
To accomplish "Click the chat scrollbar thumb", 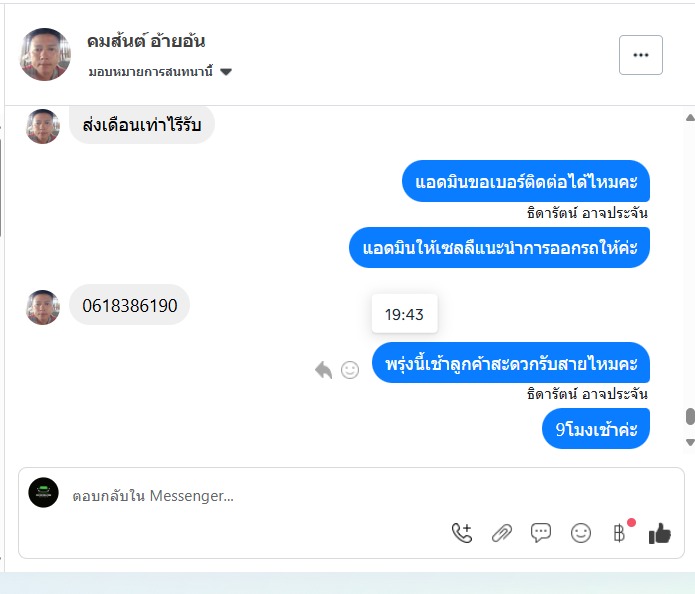I will pyautogui.click(x=690, y=417).
